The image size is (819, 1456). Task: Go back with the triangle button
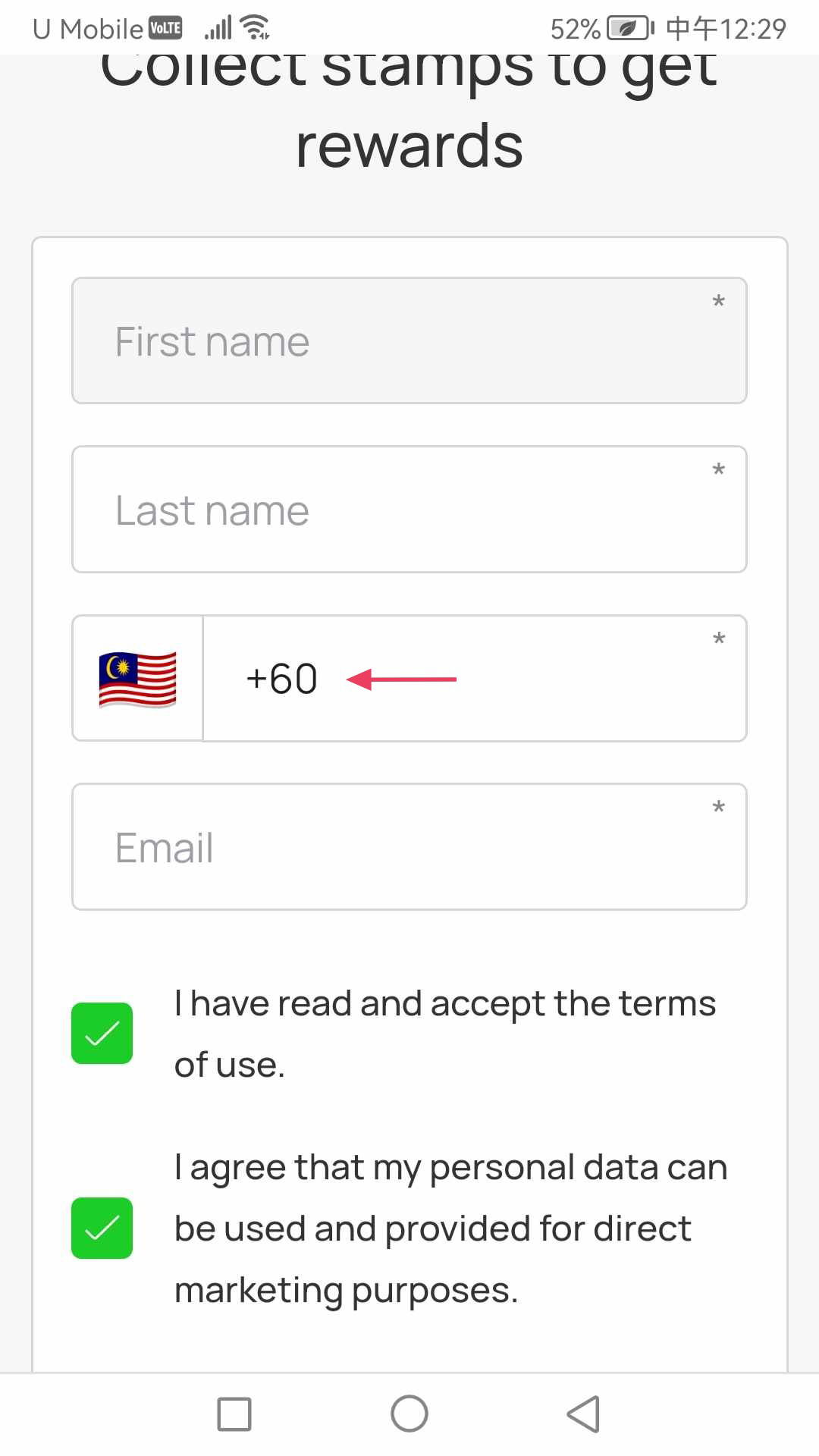coord(583,1414)
